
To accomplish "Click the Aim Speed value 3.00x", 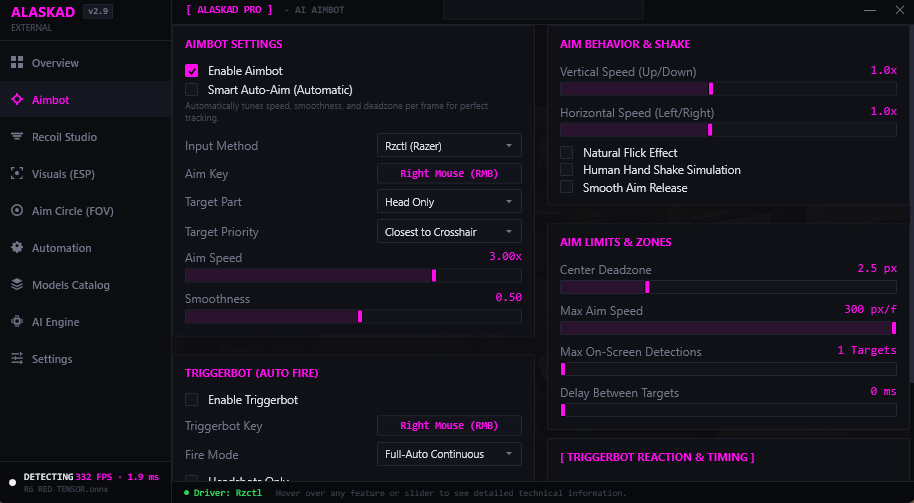I will 505,256.
